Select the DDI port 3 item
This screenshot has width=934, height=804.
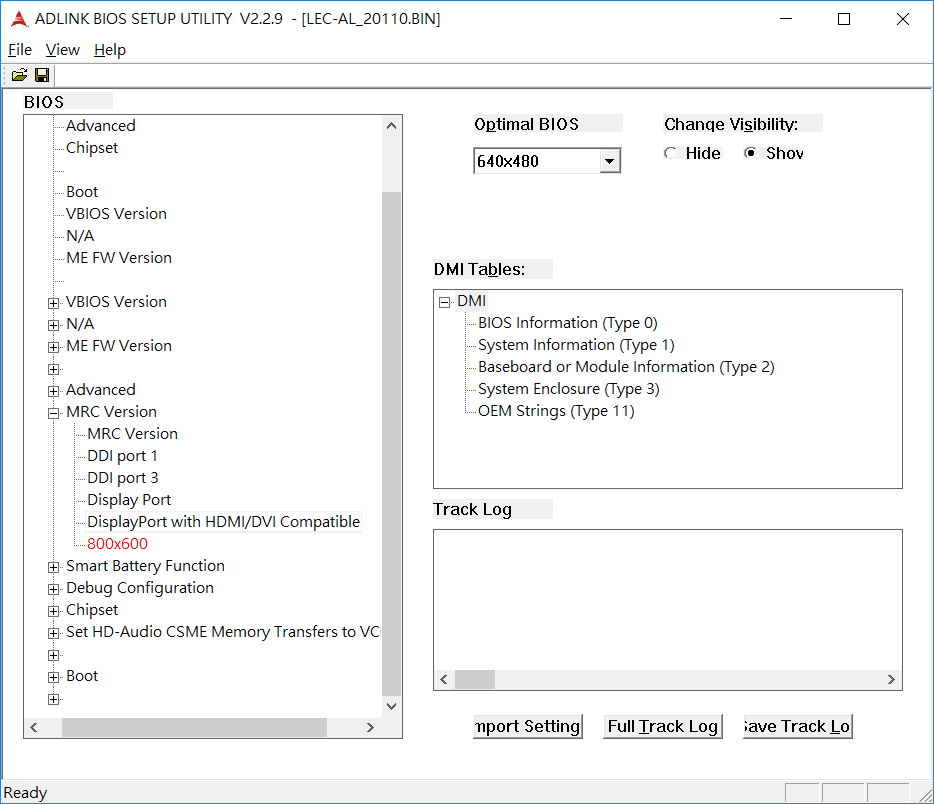point(123,478)
